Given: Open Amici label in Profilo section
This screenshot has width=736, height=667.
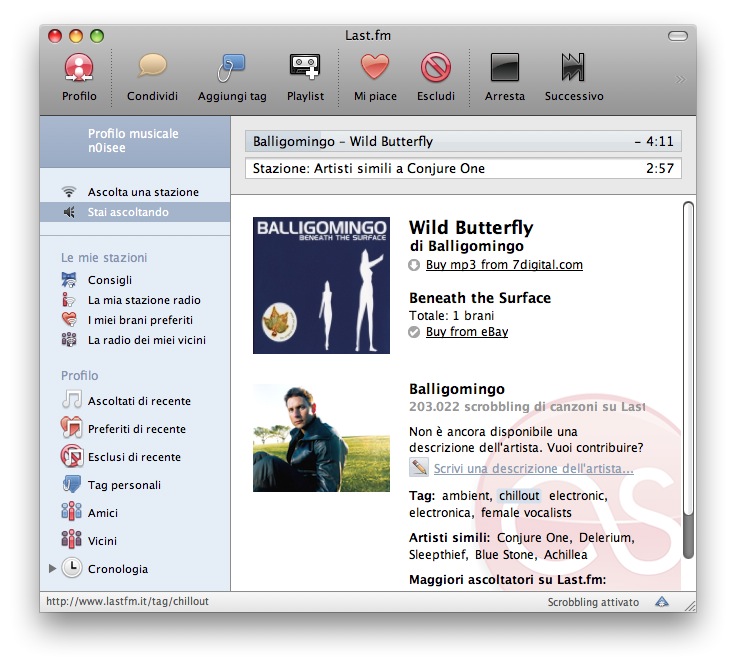Looking at the screenshot, I should [x=103, y=513].
